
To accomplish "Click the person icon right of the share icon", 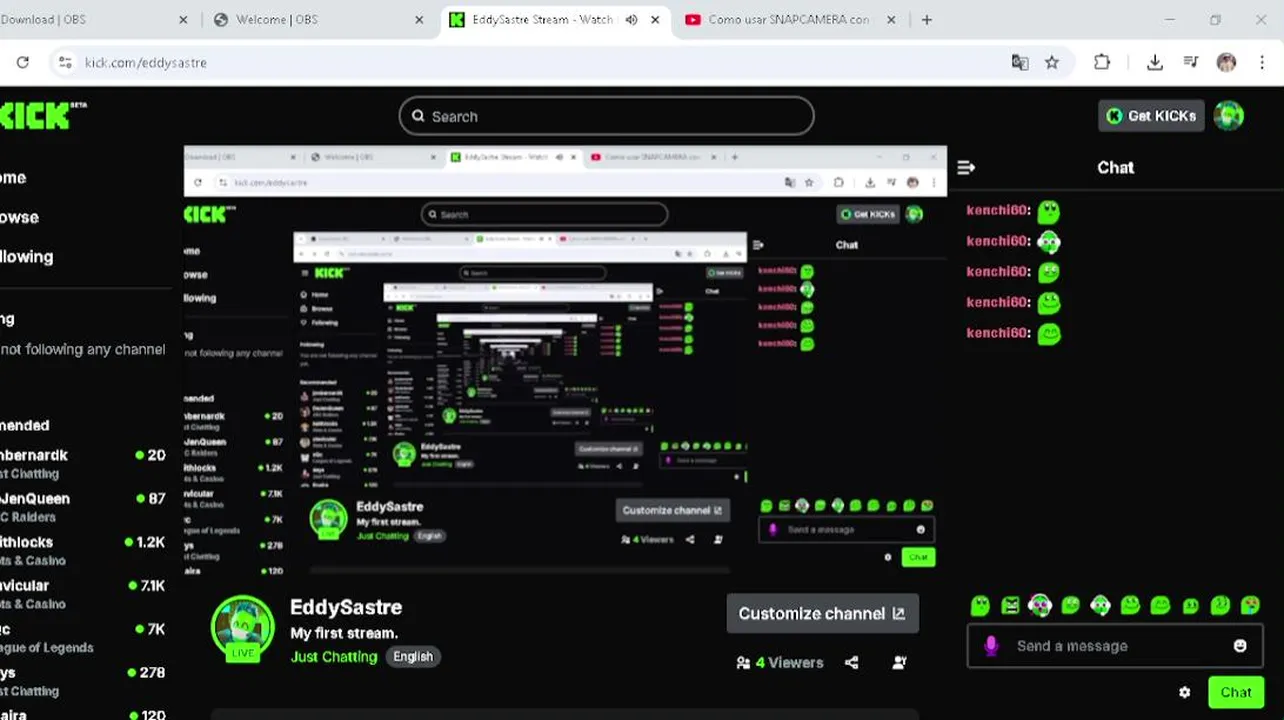I will tap(899, 662).
